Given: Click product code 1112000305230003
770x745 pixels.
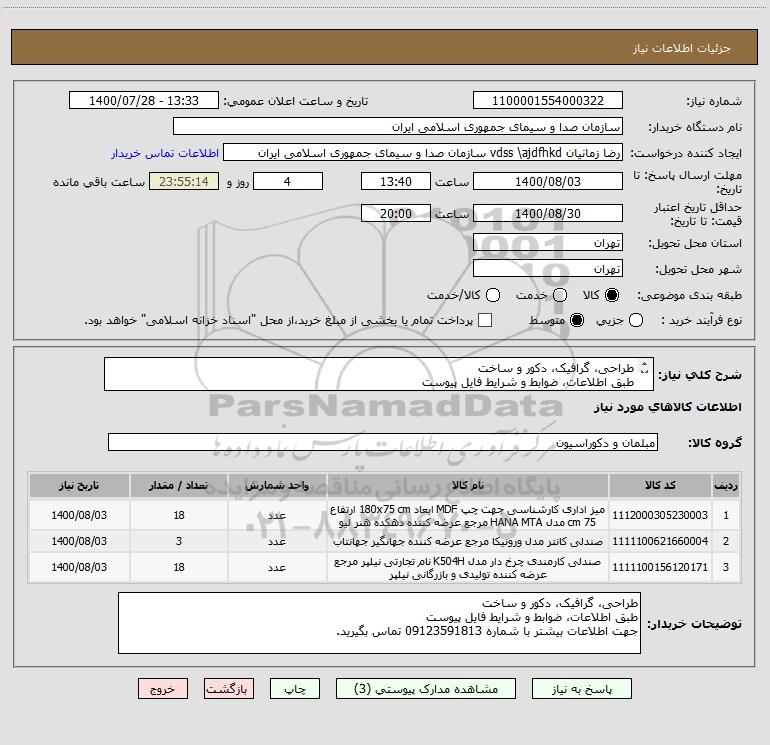Looking at the screenshot, I should 660,515.
